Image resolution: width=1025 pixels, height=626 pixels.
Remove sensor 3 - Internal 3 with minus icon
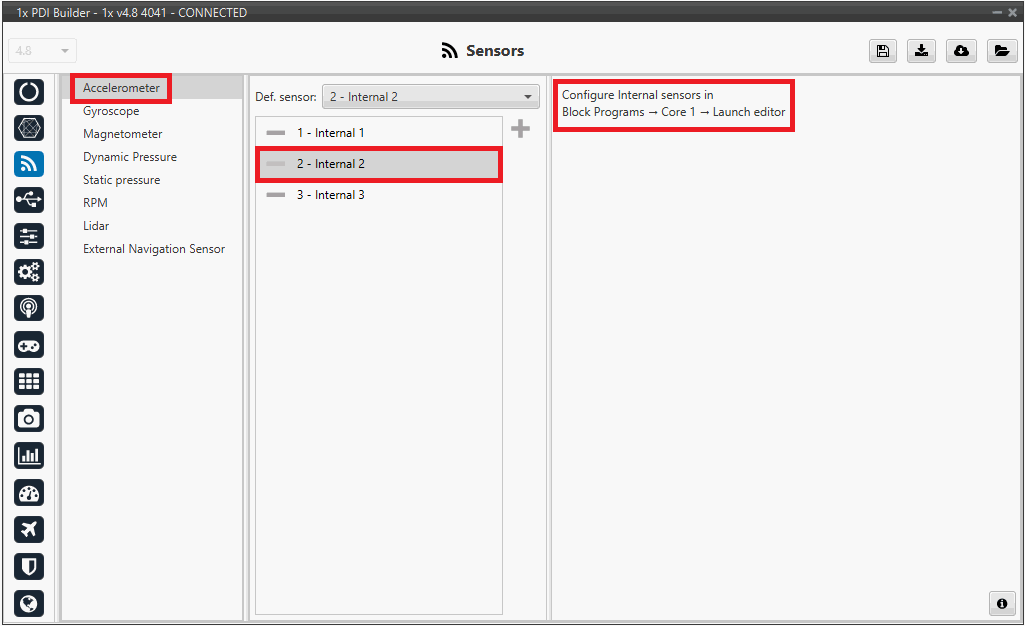(276, 195)
